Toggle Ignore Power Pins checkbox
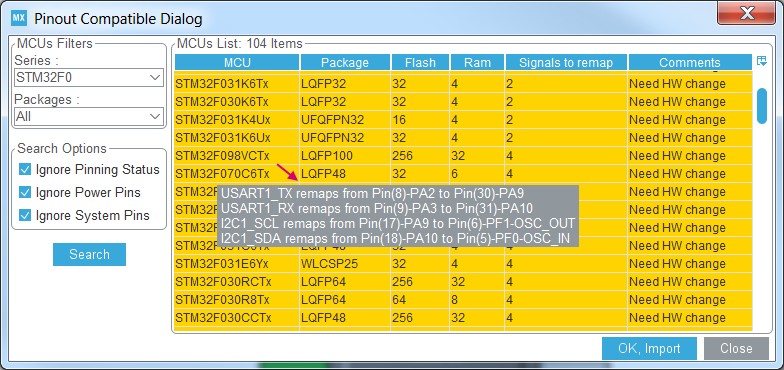The image size is (784, 370). click(25, 192)
